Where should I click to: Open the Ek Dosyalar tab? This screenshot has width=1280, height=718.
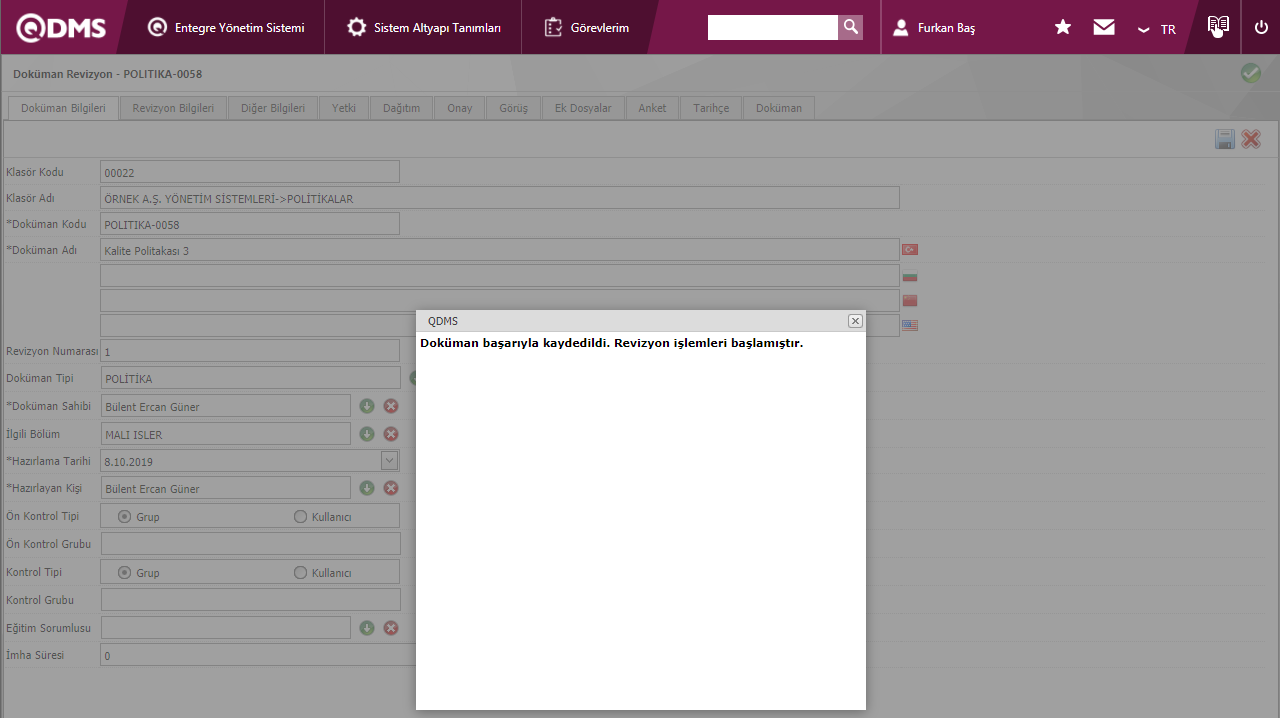click(583, 108)
